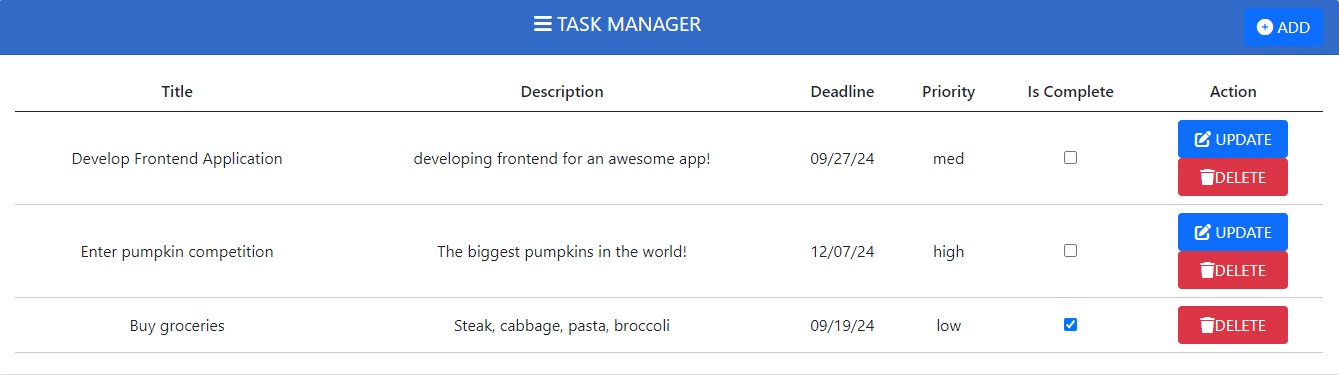Screen dimensions: 1339x378
Task: Select the Buy groceries title cell
Action: pos(177,325)
